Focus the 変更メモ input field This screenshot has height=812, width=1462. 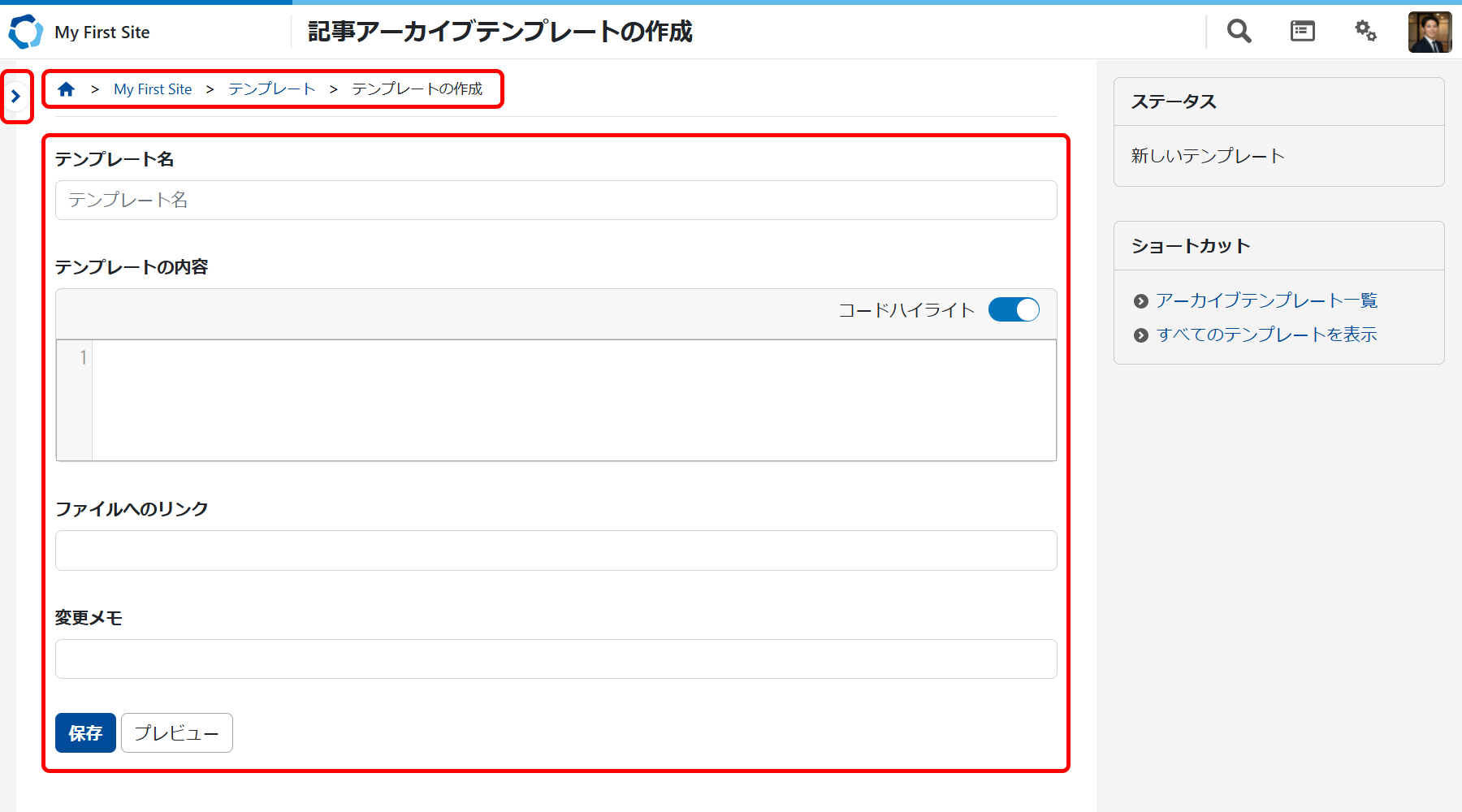[x=556, y=659]
